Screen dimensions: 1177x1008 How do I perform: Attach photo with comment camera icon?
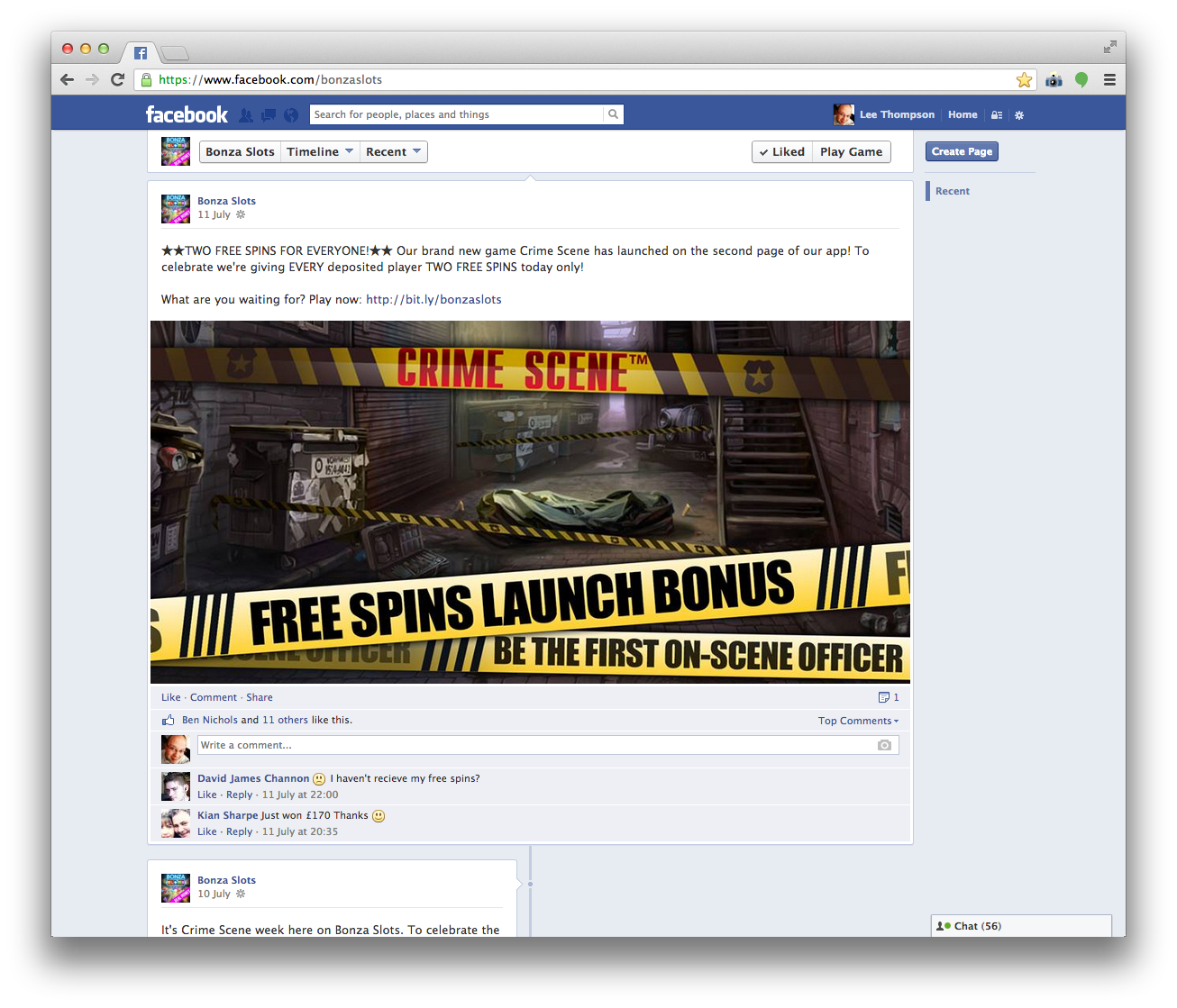(x=884, y=745)
